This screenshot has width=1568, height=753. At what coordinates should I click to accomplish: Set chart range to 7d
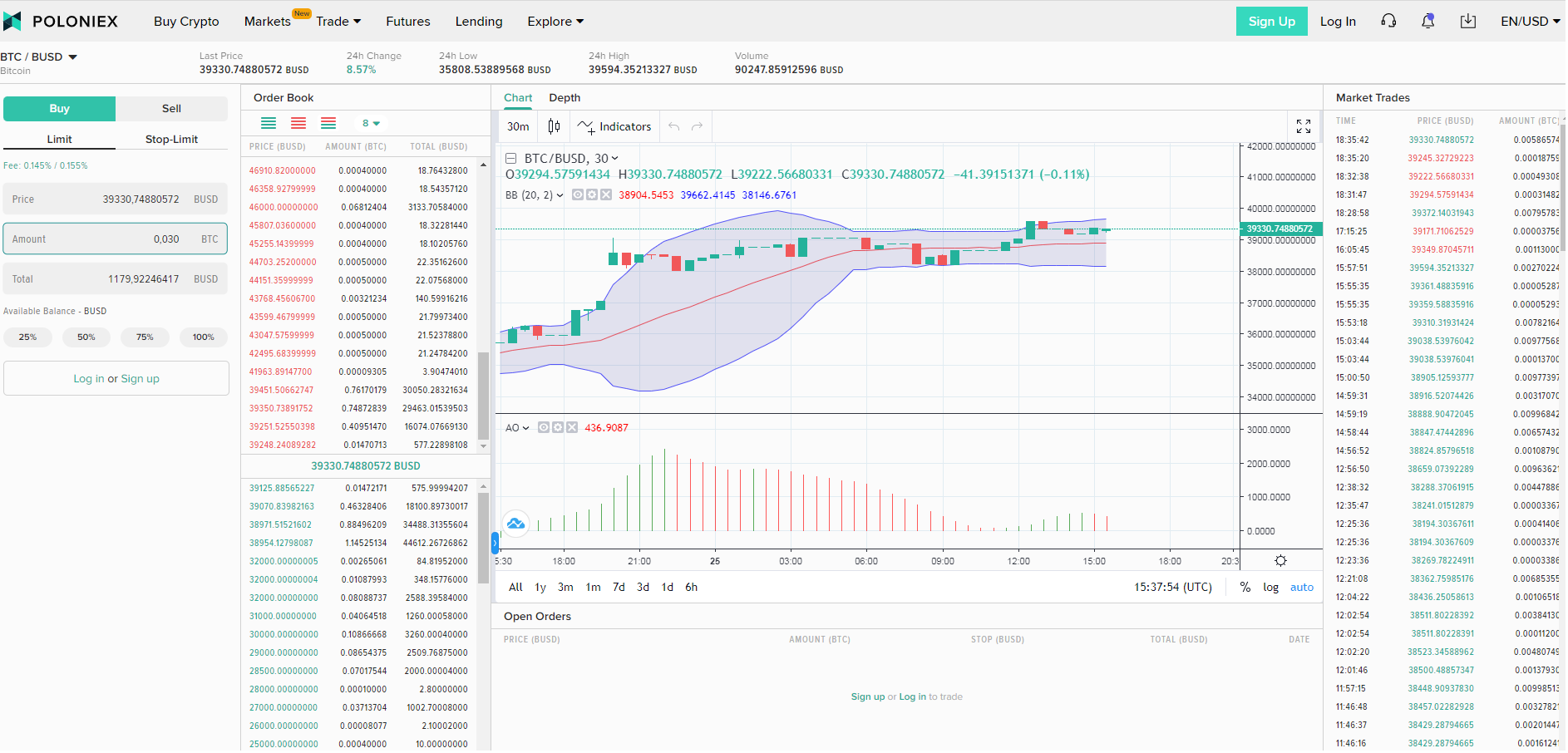coord(619,587)
